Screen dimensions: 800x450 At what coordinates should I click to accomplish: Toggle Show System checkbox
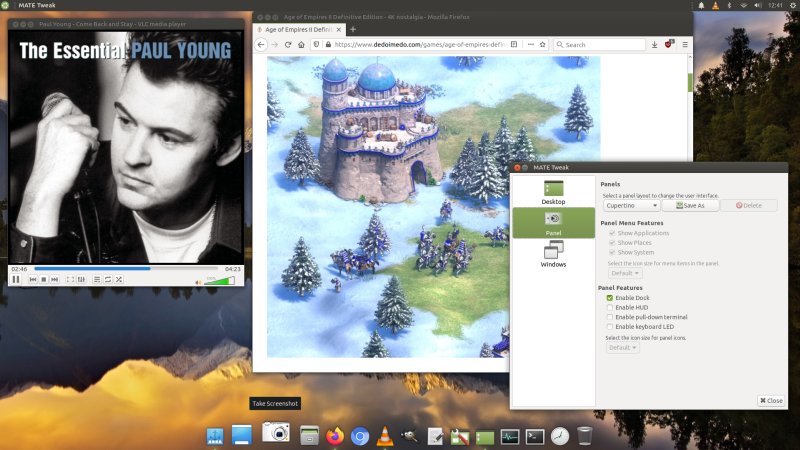coord(612,253)
